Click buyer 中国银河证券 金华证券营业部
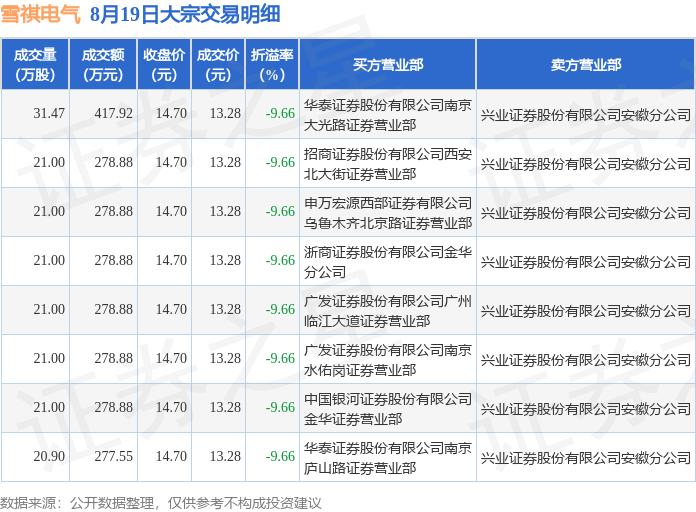 pos(388,409)
